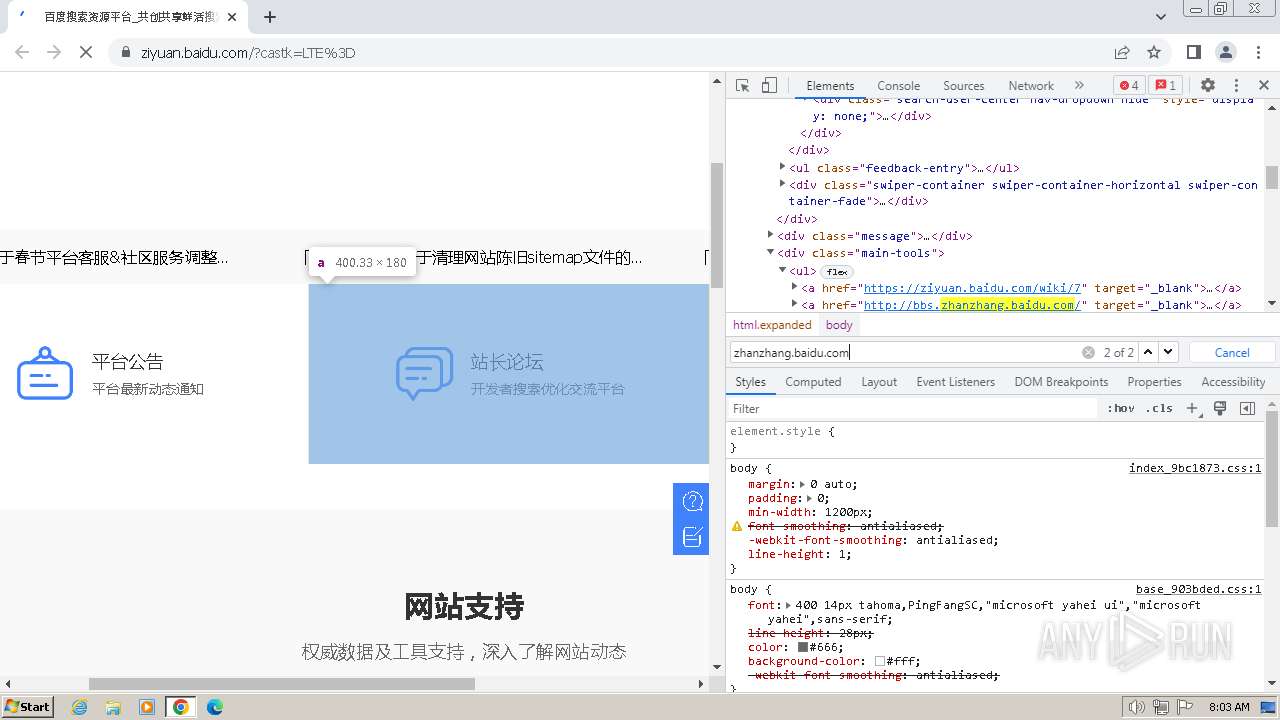The image size is (1280, 720).
Task: Show more DevTools tabs chevron
Action: point(1079,85)
